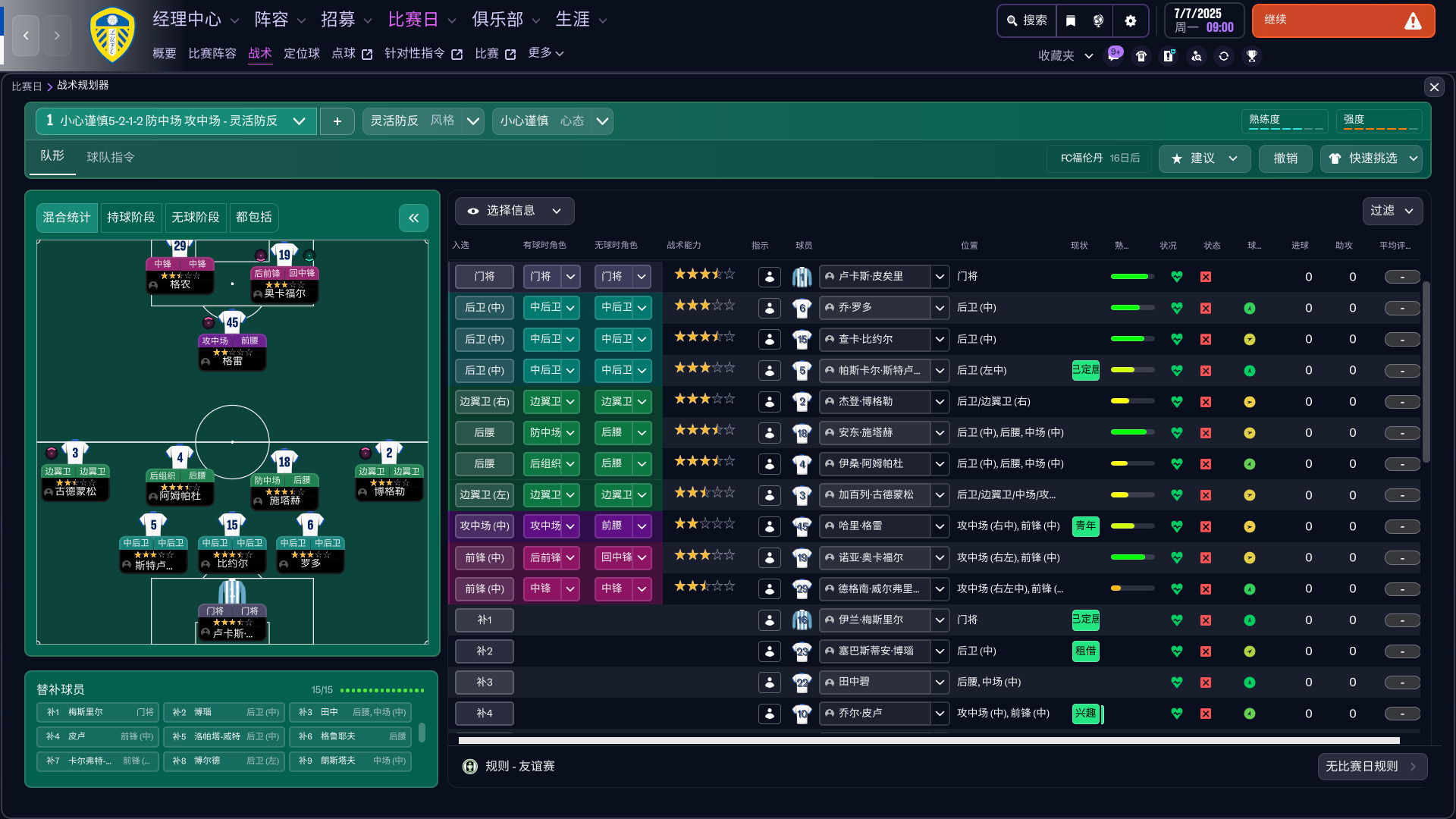Open 定位球 submenu tab
Viewport: 1456px width, 819px height.
coord(301,53)
